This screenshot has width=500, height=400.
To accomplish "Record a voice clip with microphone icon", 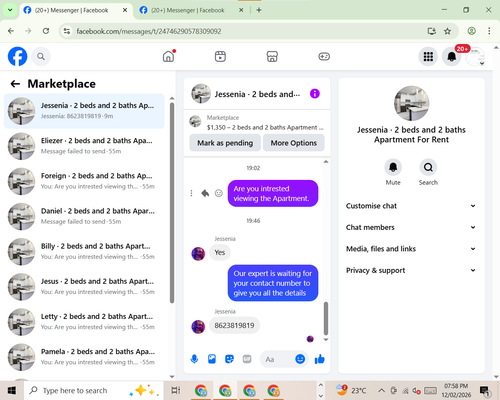I will coord(194,359).
